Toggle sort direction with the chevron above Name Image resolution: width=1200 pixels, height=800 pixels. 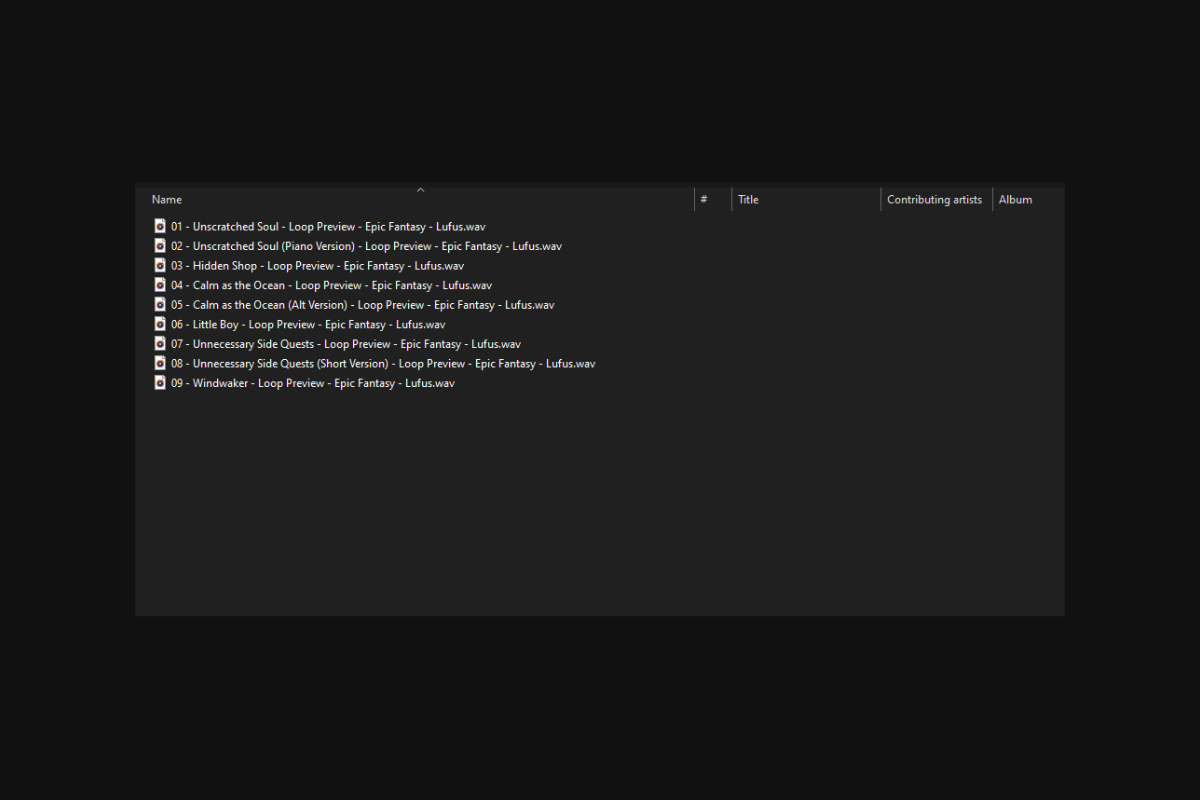tap(420, 189)
